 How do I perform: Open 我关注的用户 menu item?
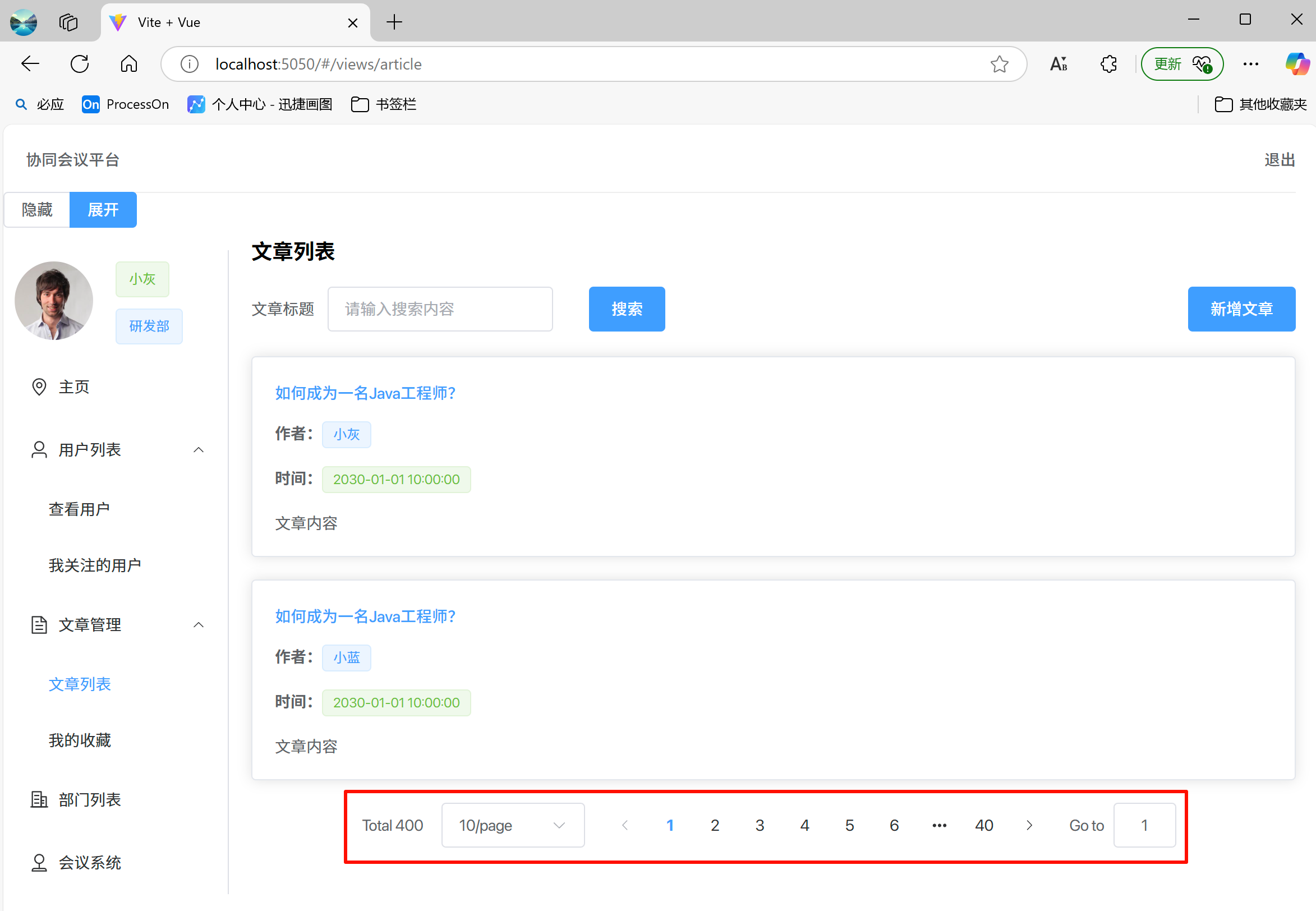pyautogui.click(x=95, y=565)
